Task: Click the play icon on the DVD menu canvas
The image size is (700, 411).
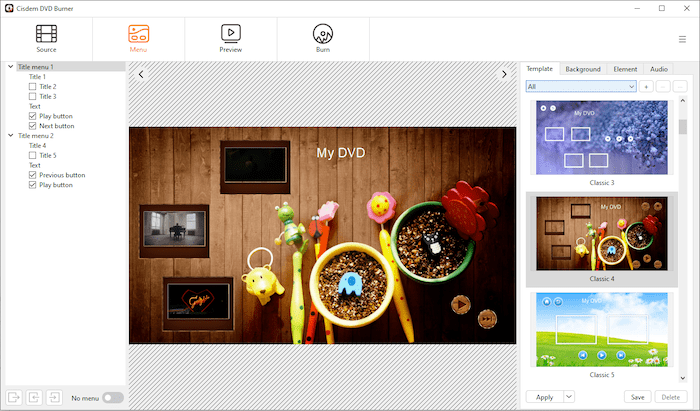Action: coord(460,304)
